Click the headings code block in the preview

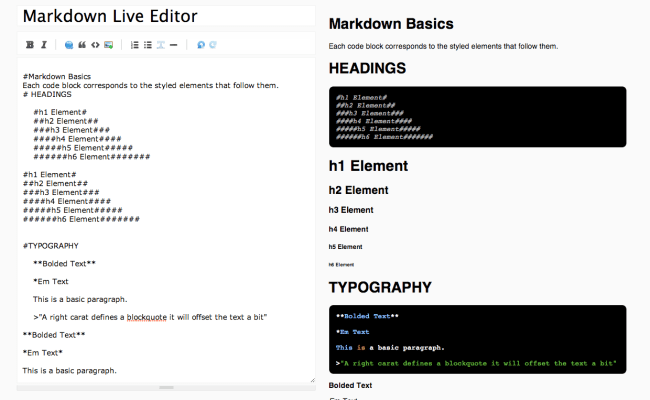click(478, 117)
